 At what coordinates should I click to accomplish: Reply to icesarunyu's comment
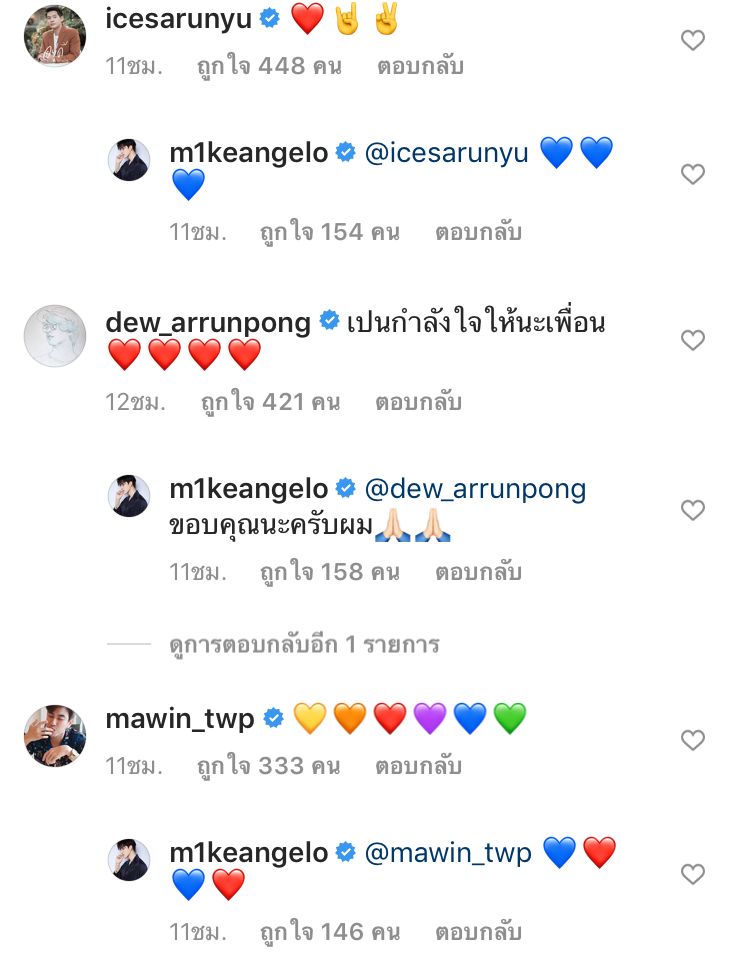click(x=420, y=67)
